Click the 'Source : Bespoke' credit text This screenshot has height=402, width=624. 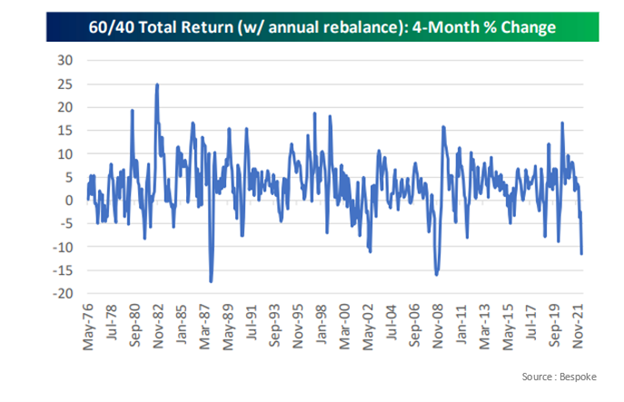559,377
